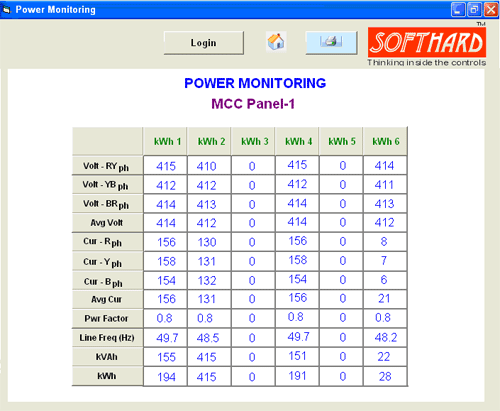Click the SOFTHARD logo
This screenshot has width=500, height=411.
coord(427,43)
